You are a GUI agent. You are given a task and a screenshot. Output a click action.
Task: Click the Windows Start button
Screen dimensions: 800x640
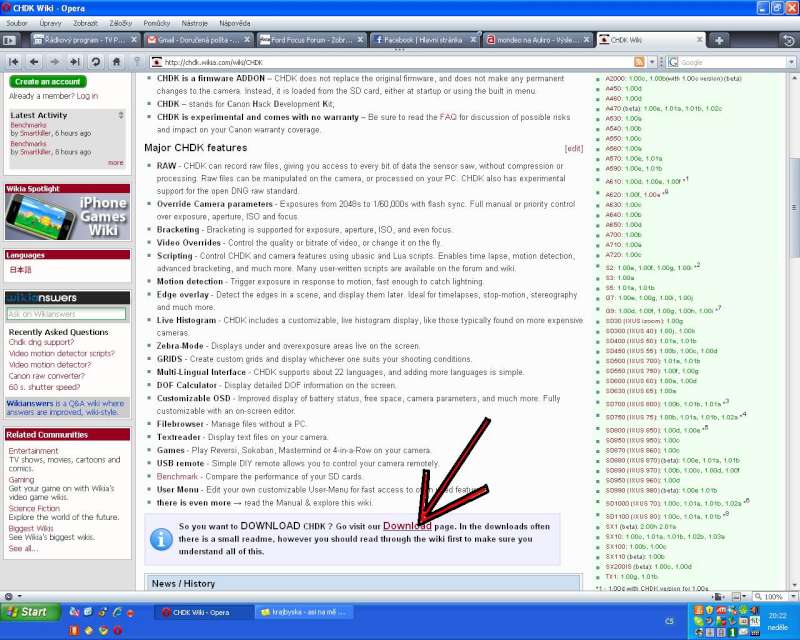pyautogui.click(x=28, y=612)
